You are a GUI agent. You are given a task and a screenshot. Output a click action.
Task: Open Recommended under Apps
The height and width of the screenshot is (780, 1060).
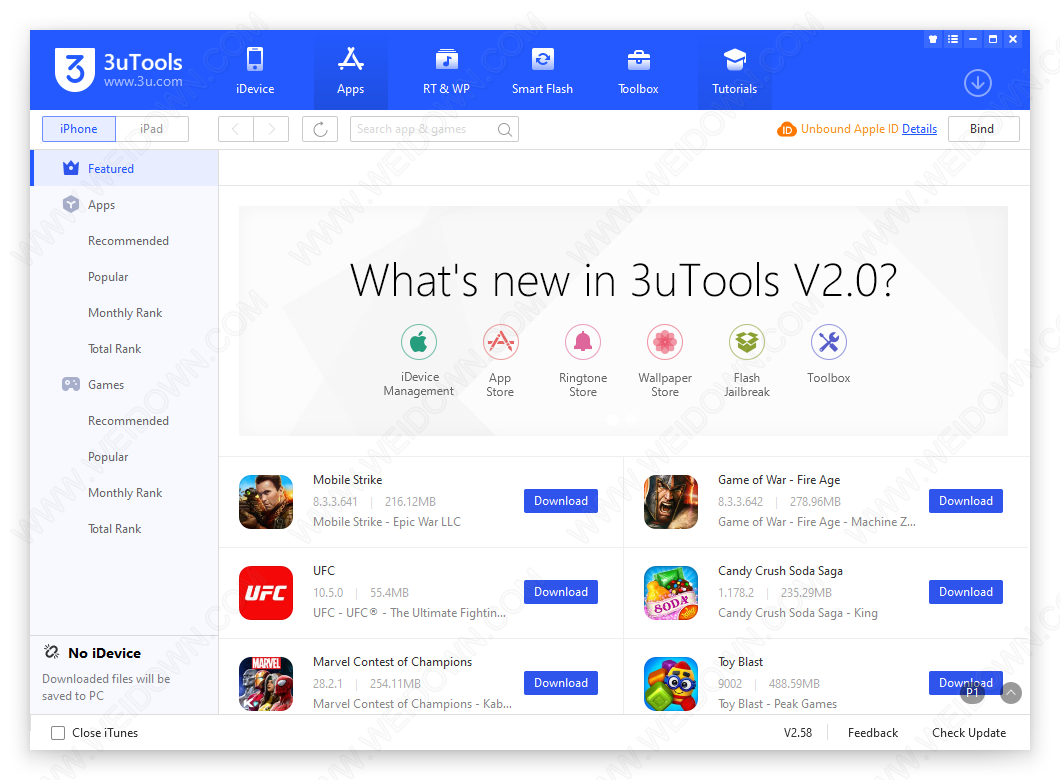point(128,241)
